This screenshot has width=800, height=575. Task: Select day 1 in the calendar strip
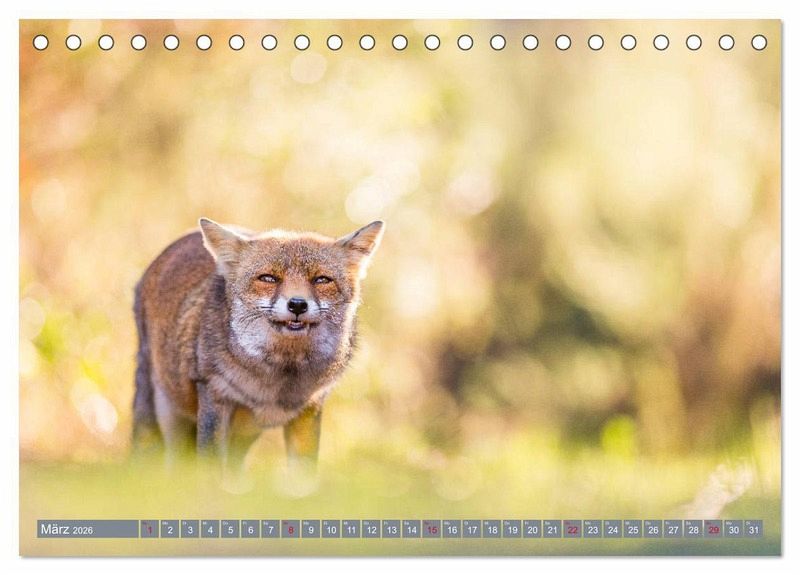pyautogui.click(x=149, y=529)
